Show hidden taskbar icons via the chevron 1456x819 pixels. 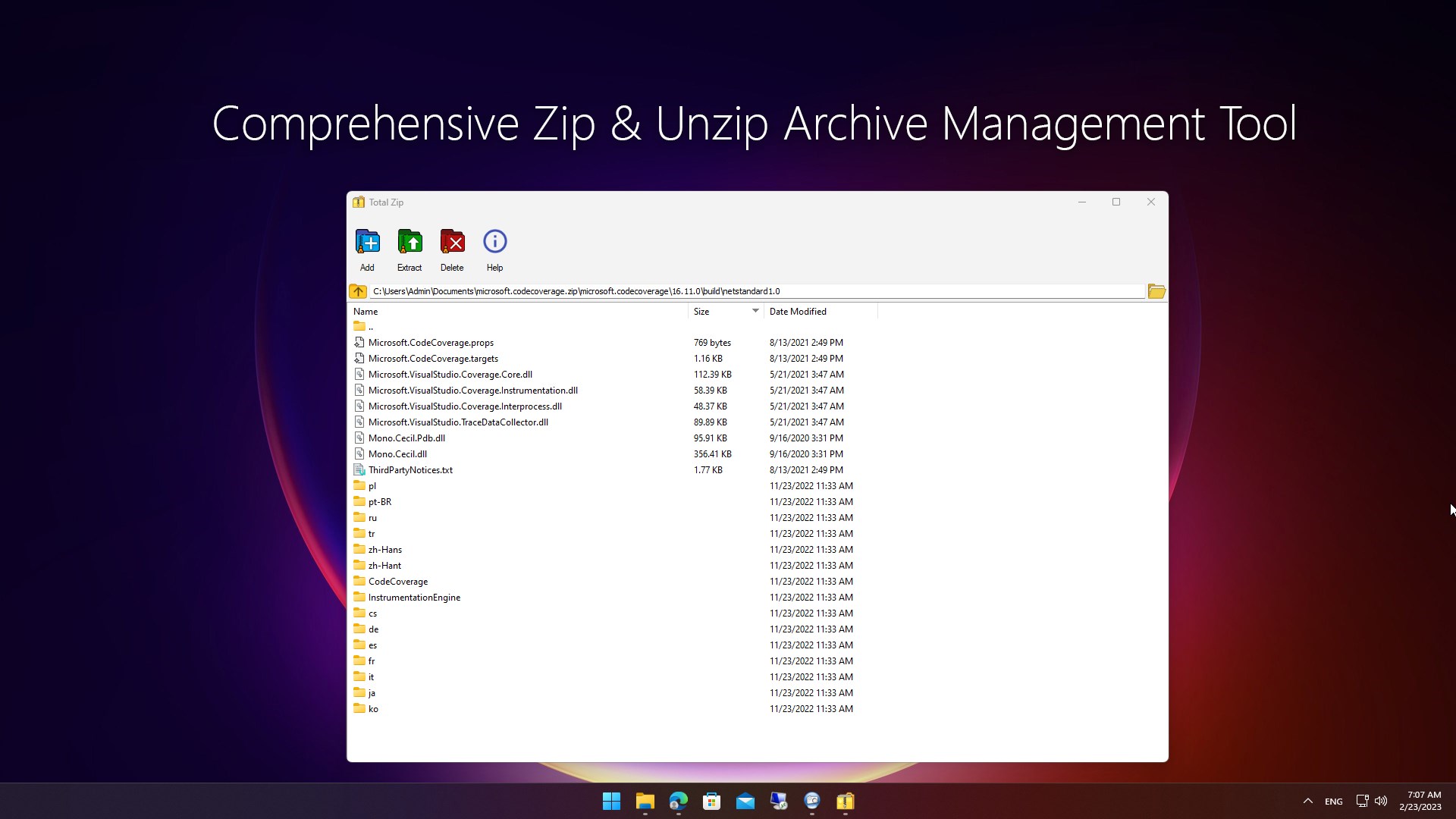coord(1307,801)
